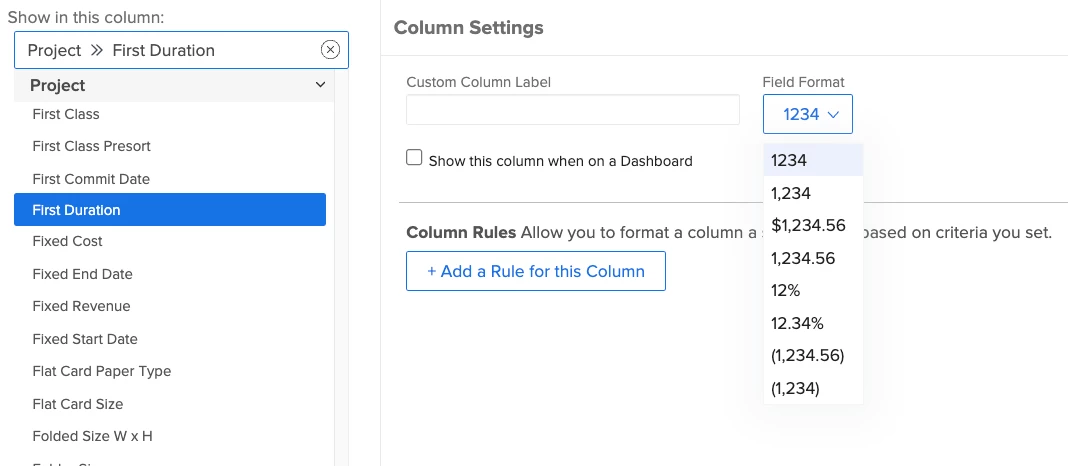
Task: Collapse the Project field group
Action: tap(320, 86)
